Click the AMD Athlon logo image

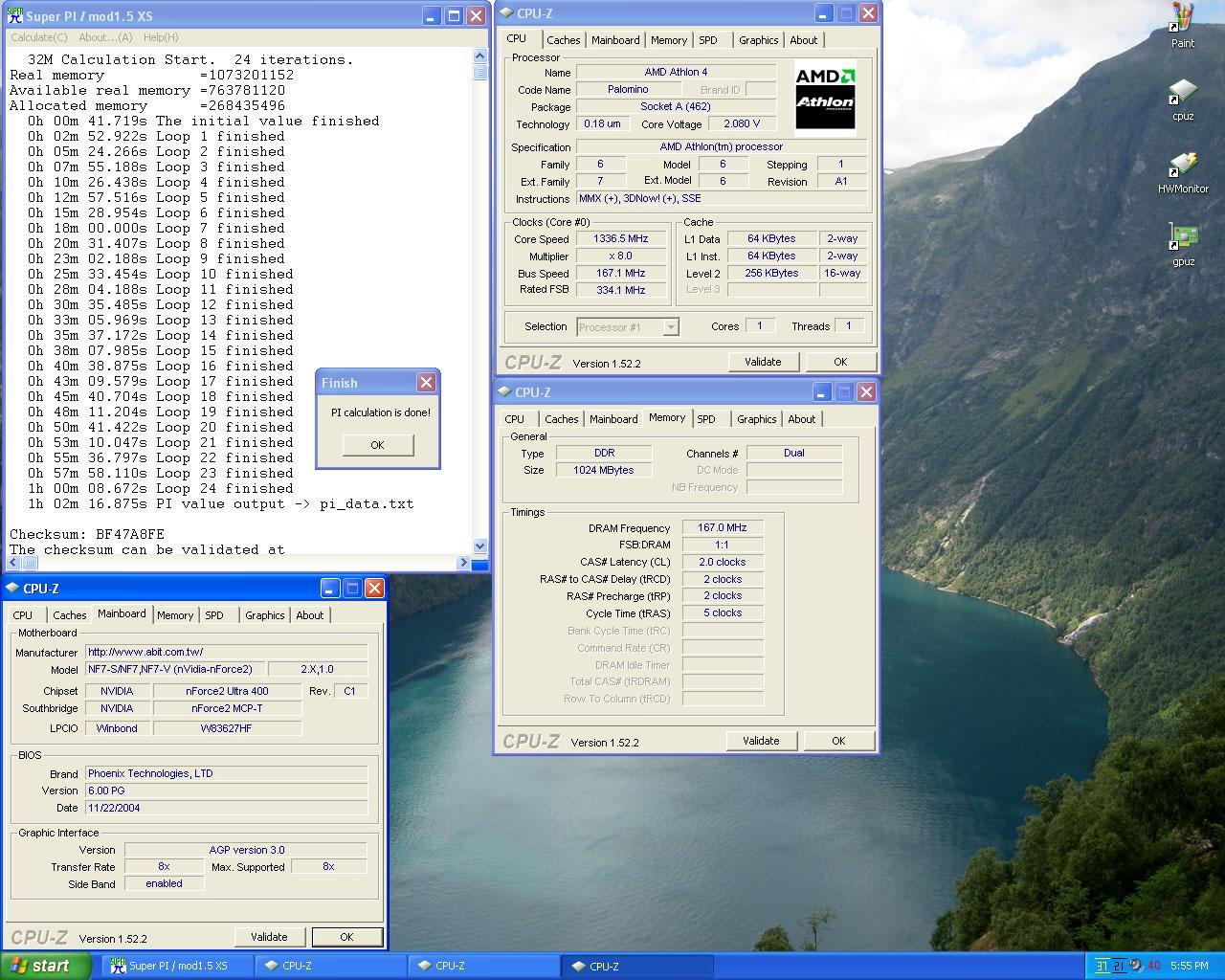pyautogui.click(x=825, y=97)
